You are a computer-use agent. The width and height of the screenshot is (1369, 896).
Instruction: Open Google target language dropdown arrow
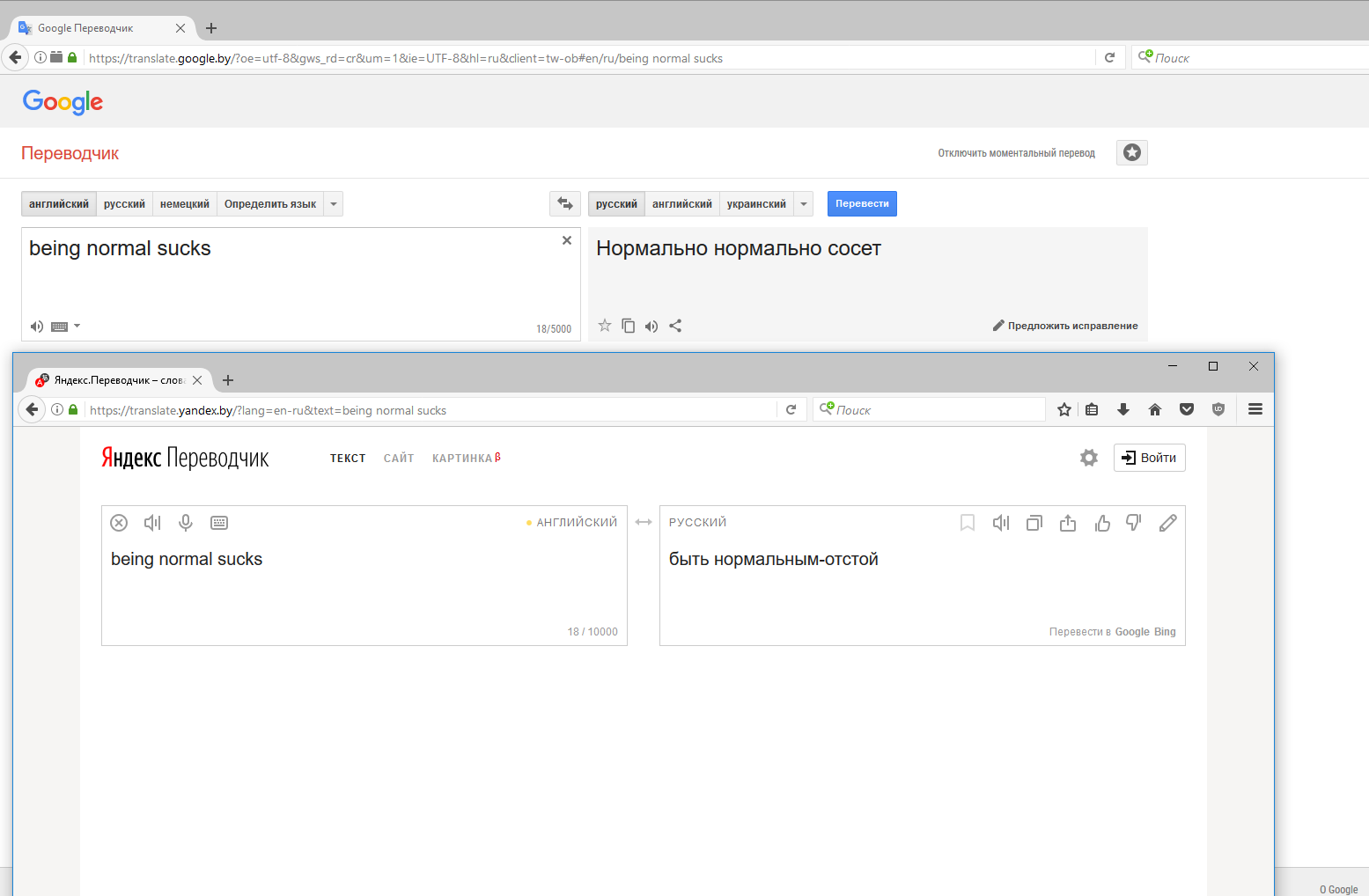(804, 203)
